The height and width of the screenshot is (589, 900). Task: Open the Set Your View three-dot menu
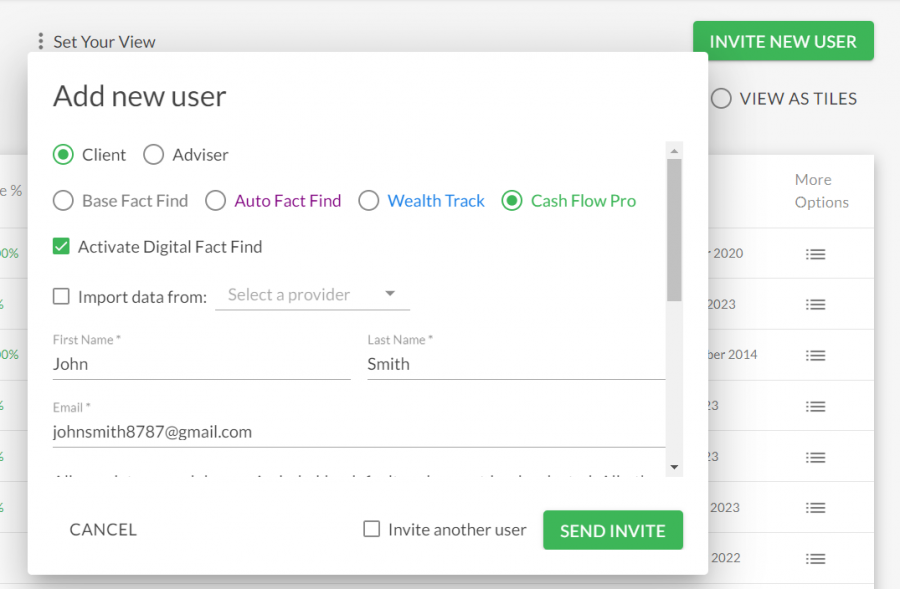(x=40, y=41)
